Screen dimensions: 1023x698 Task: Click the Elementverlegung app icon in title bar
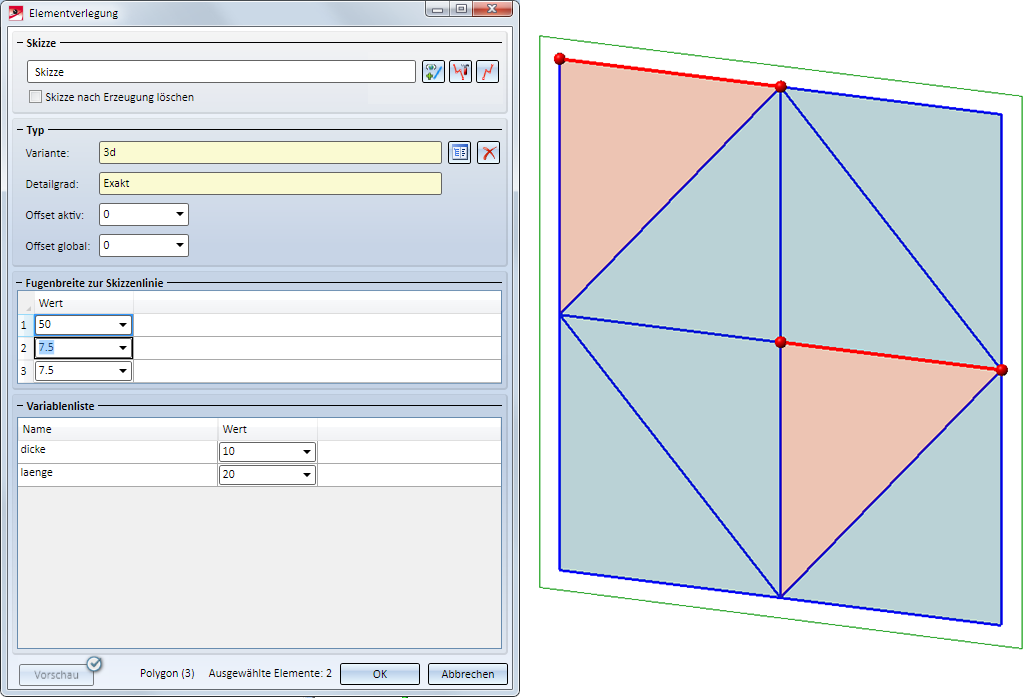coord(16,12)
